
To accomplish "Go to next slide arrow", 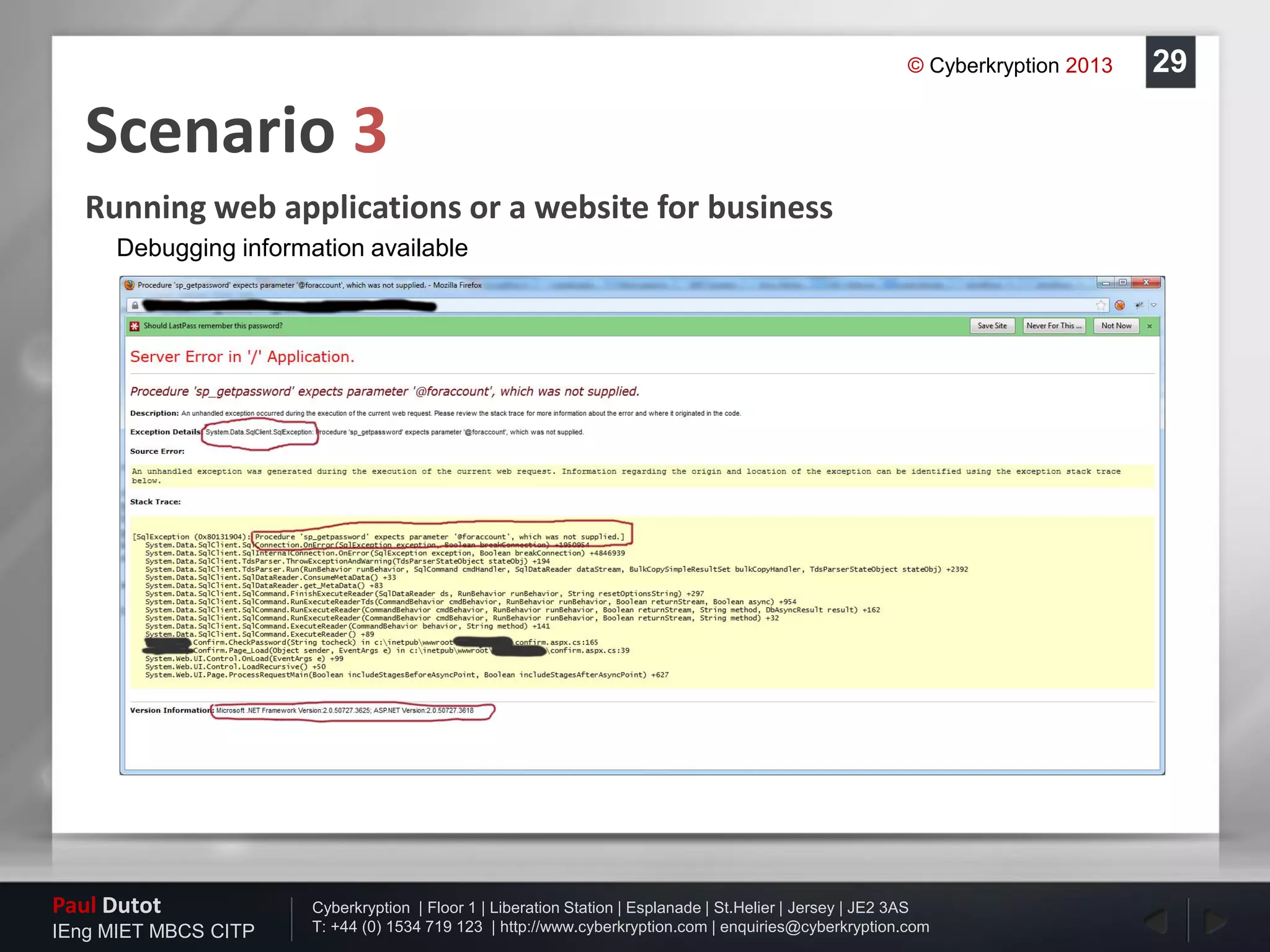I will point(1214,922).
